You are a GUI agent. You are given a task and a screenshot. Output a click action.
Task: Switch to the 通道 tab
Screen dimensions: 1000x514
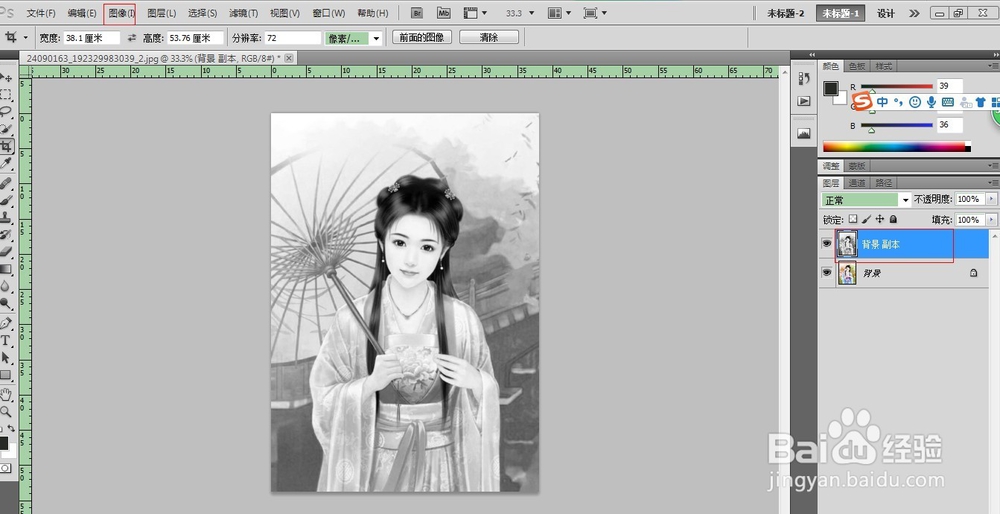tap(857, 183)
